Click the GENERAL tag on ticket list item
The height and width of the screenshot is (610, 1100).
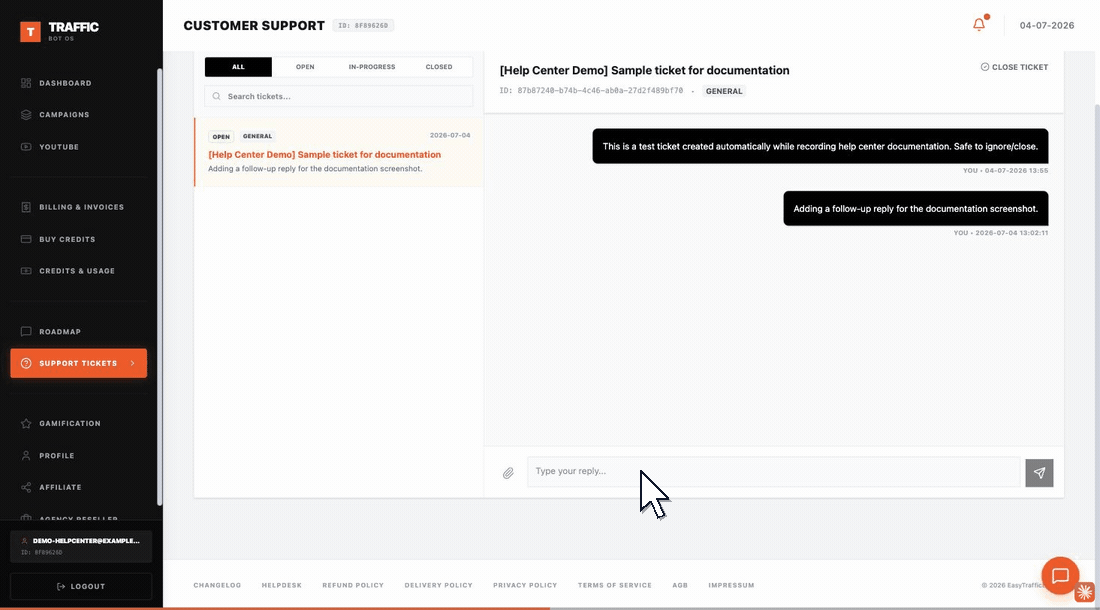(257, 136)
